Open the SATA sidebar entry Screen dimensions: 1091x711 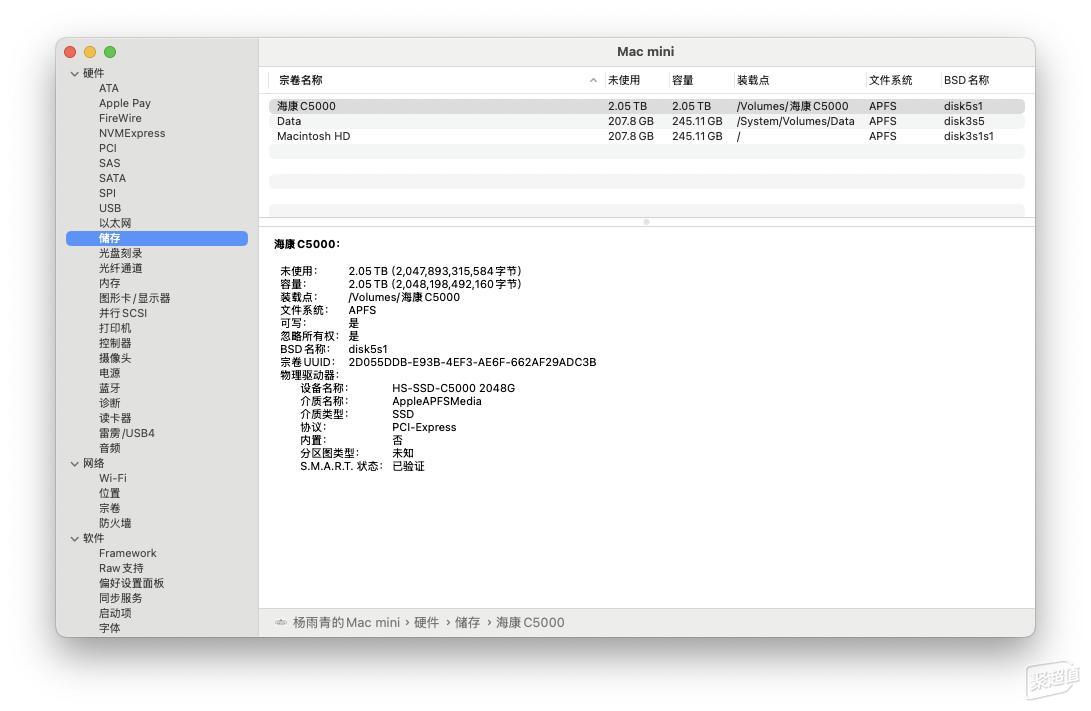[112, 178]
